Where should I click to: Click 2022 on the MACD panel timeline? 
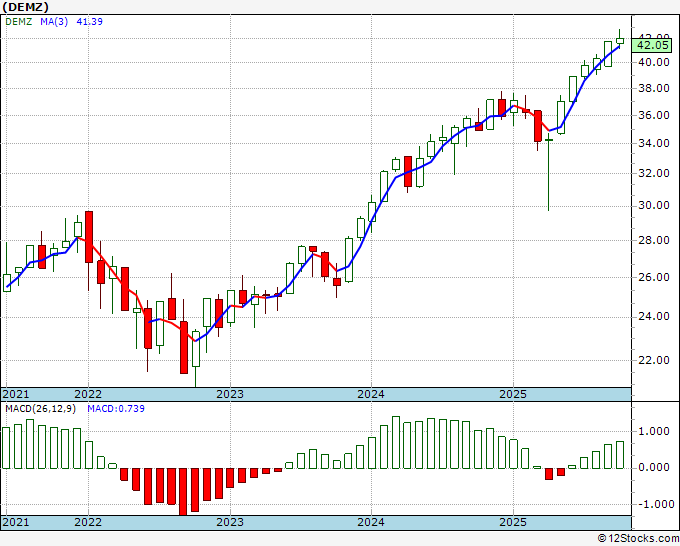pyautogui.click(x=88, y=522)
